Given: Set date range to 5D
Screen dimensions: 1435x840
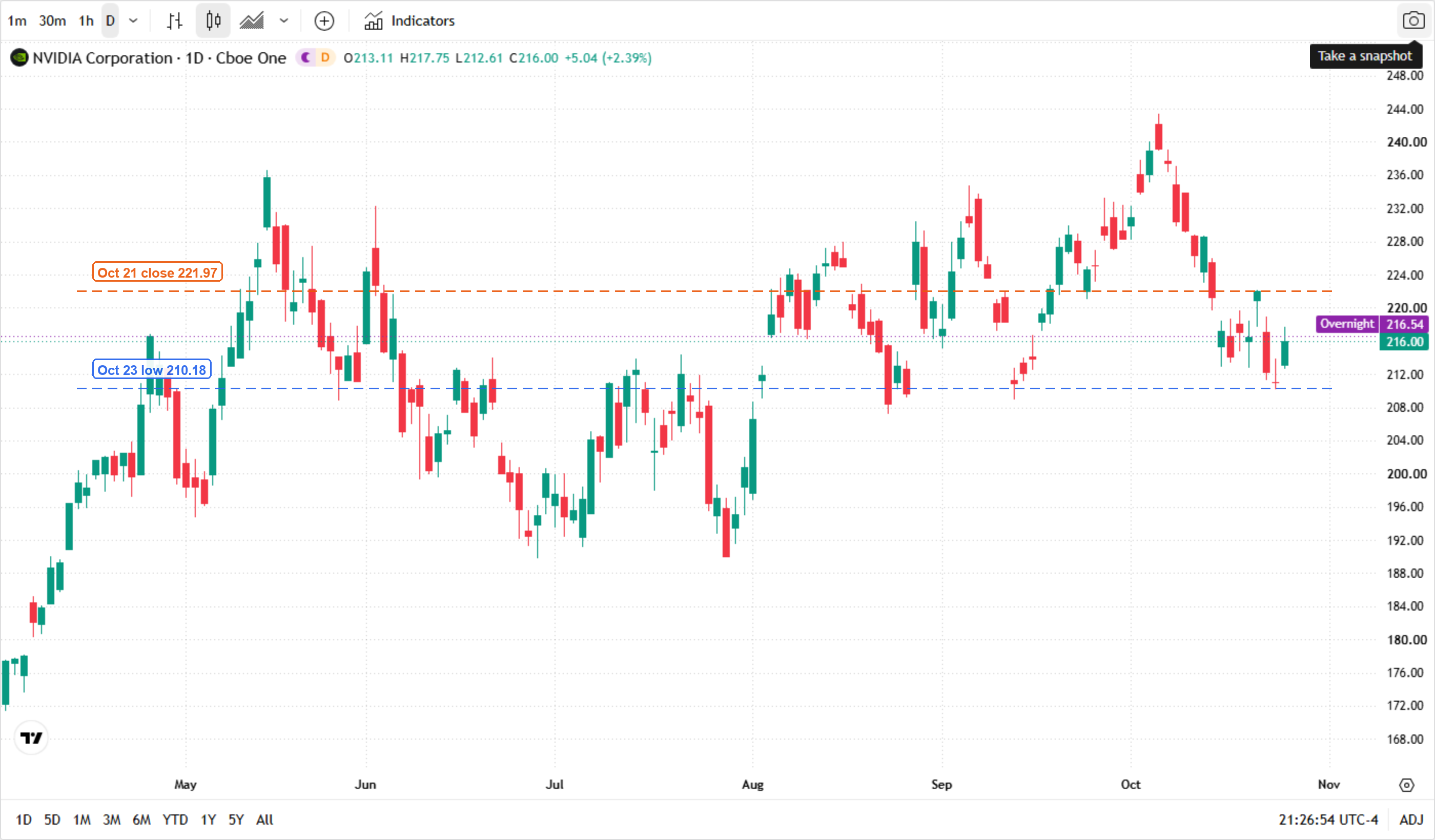Looking at the screenshot, I should [x=52, y=820].
